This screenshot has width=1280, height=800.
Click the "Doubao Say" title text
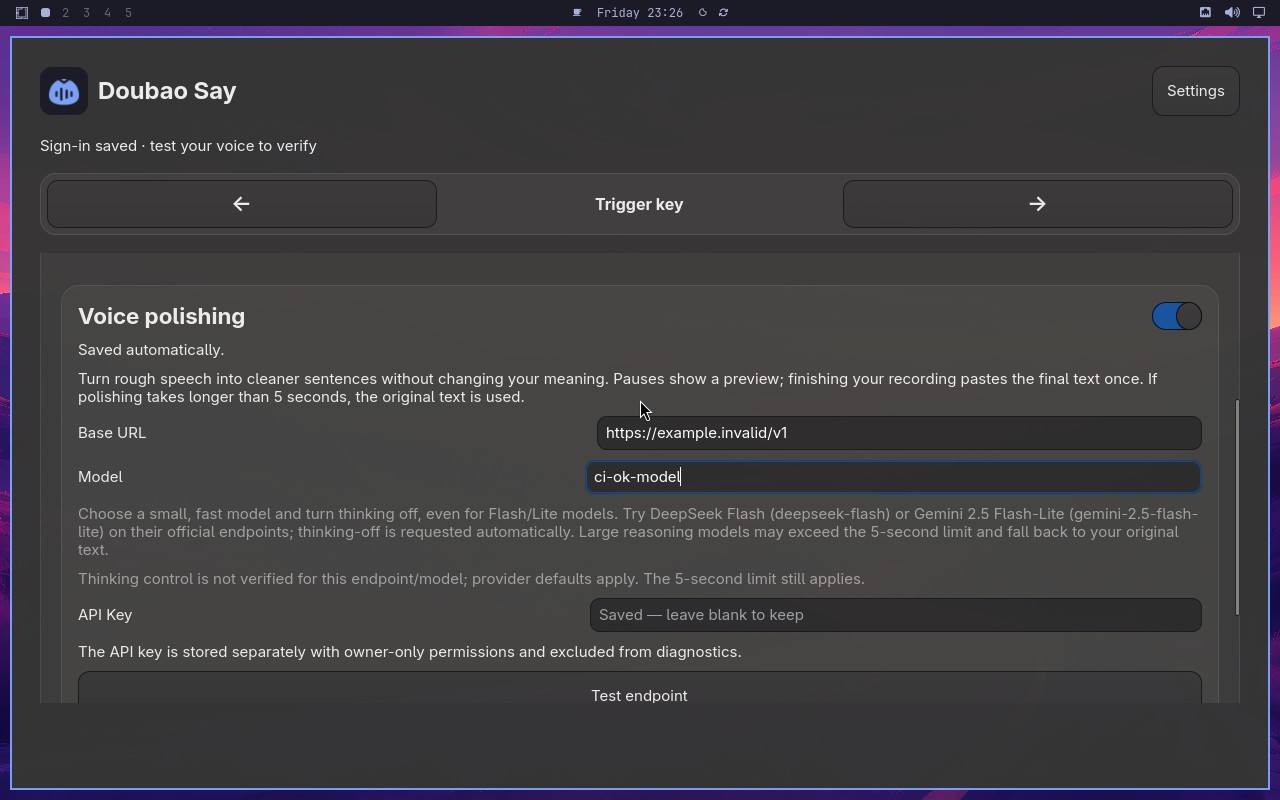[x=167, y=91]
